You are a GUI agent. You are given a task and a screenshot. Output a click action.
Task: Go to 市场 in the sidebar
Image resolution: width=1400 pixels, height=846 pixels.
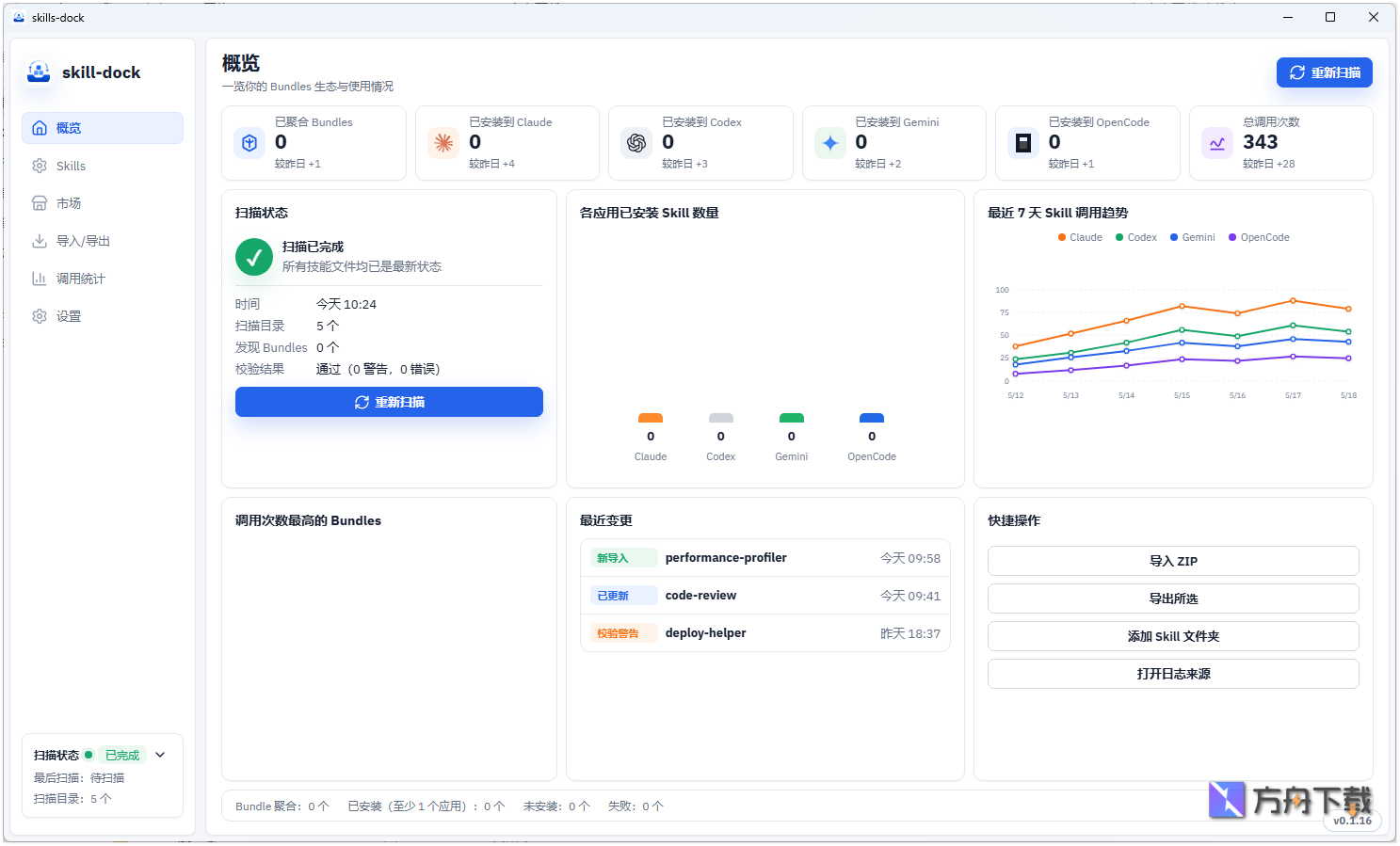(x=103, y=203)
